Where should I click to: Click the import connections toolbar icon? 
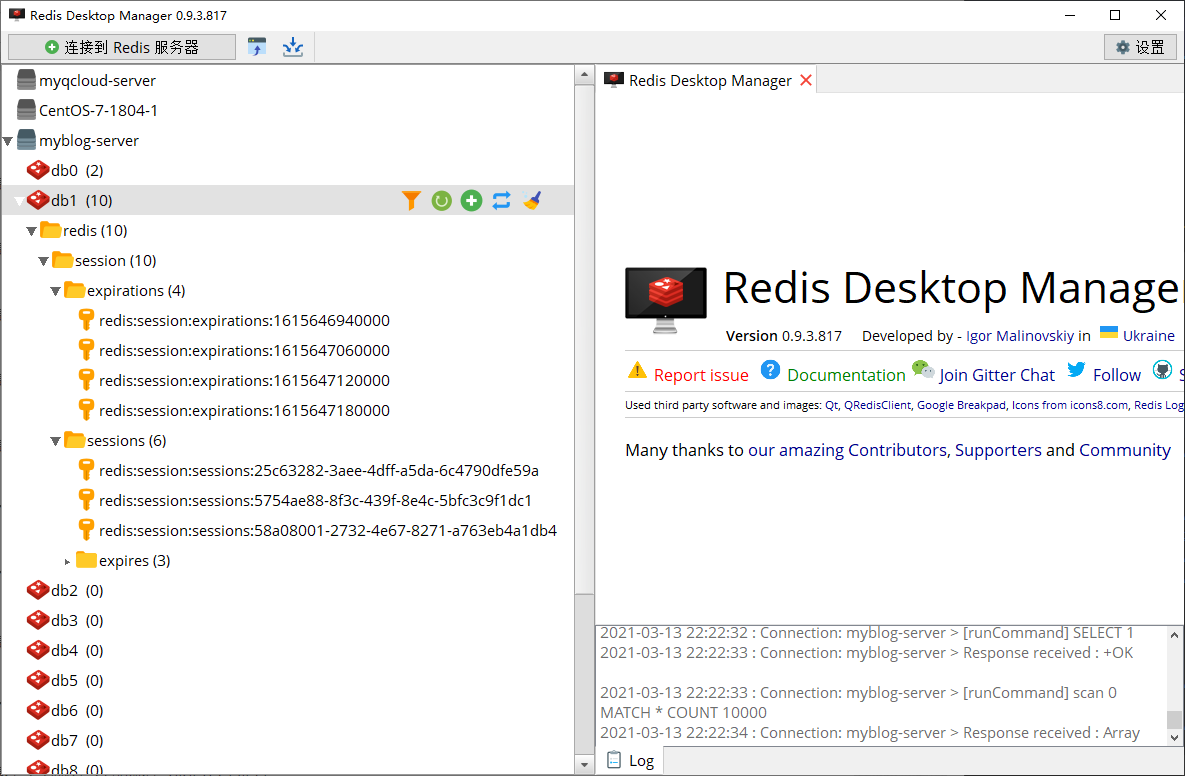257,47
